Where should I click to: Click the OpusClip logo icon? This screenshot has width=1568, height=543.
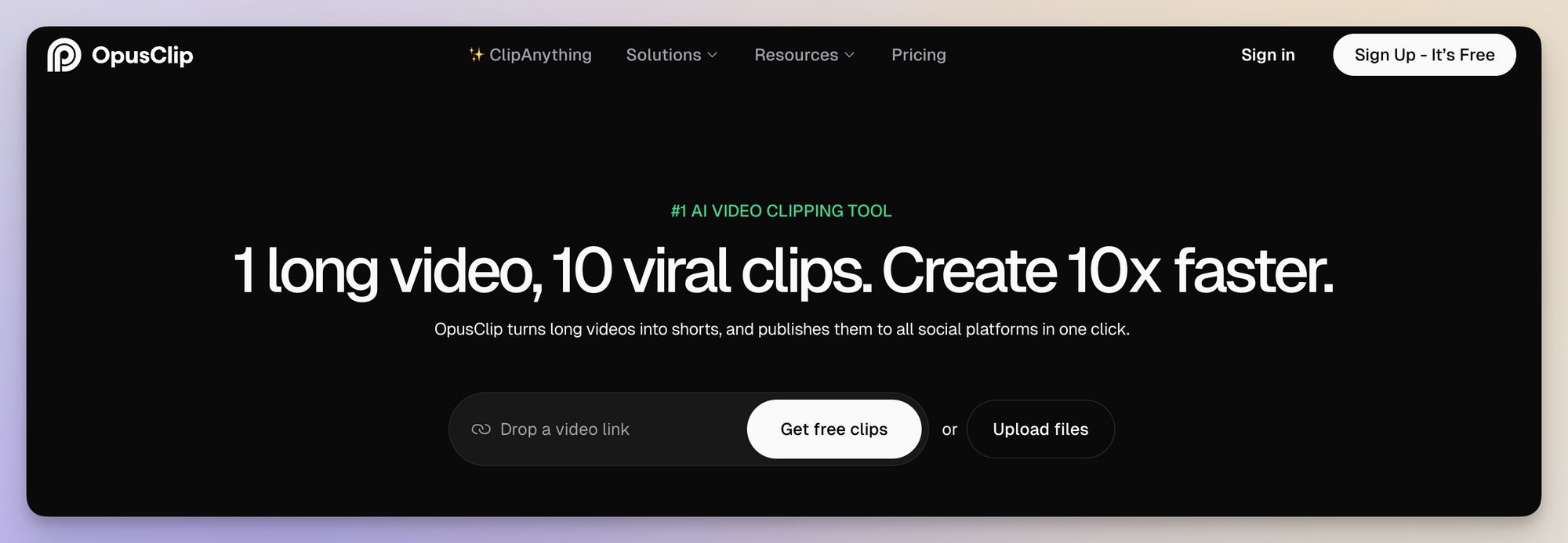[64, 55]
